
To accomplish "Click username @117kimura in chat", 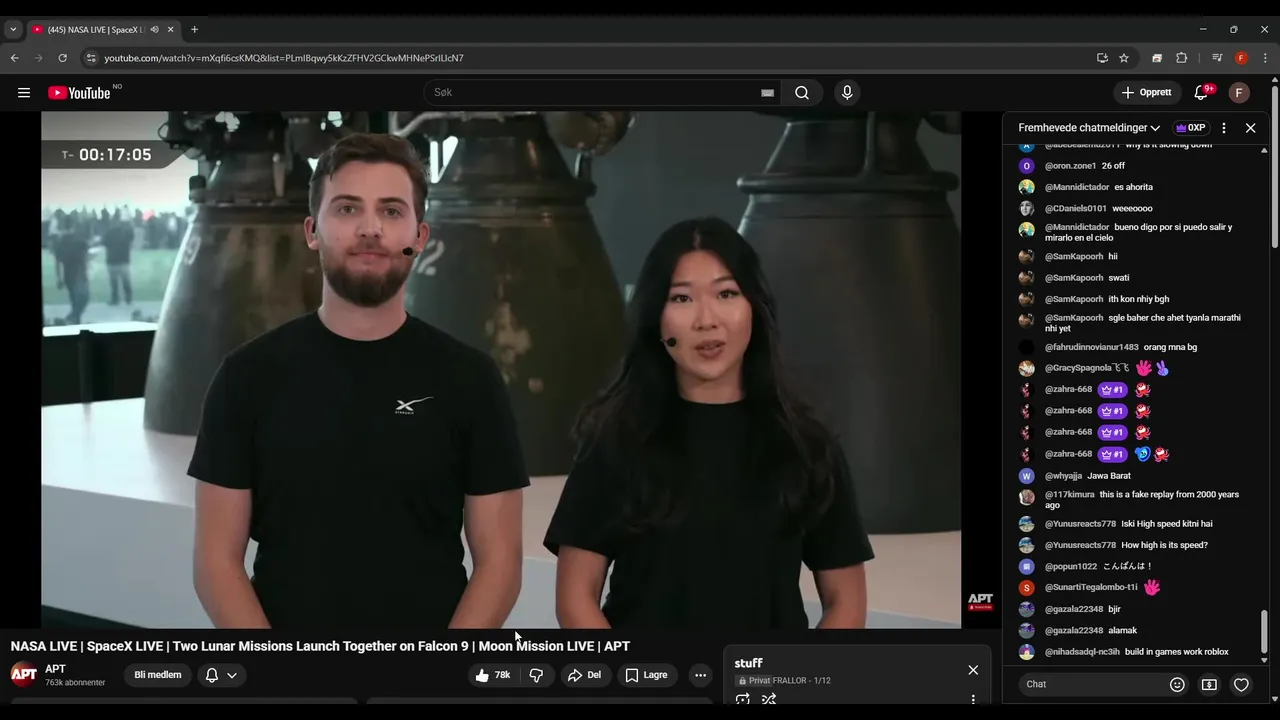I will [x=1070, y=495].
